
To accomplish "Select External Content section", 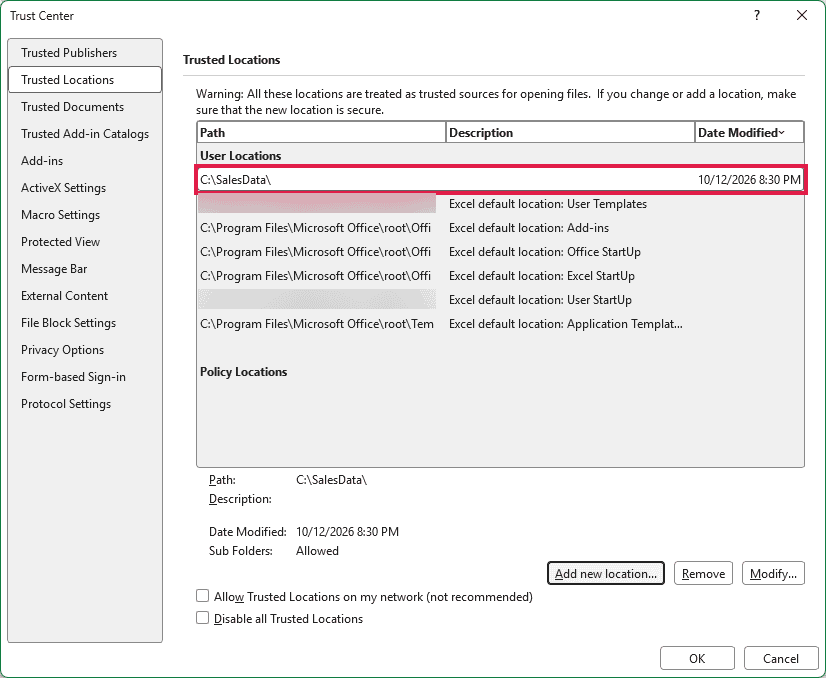I will click(85, 296).
